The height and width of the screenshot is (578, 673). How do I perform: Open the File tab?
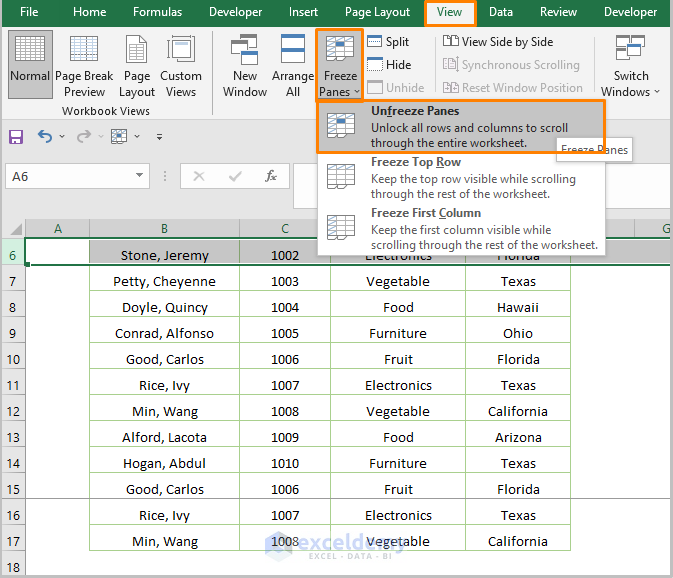point(29,12)
